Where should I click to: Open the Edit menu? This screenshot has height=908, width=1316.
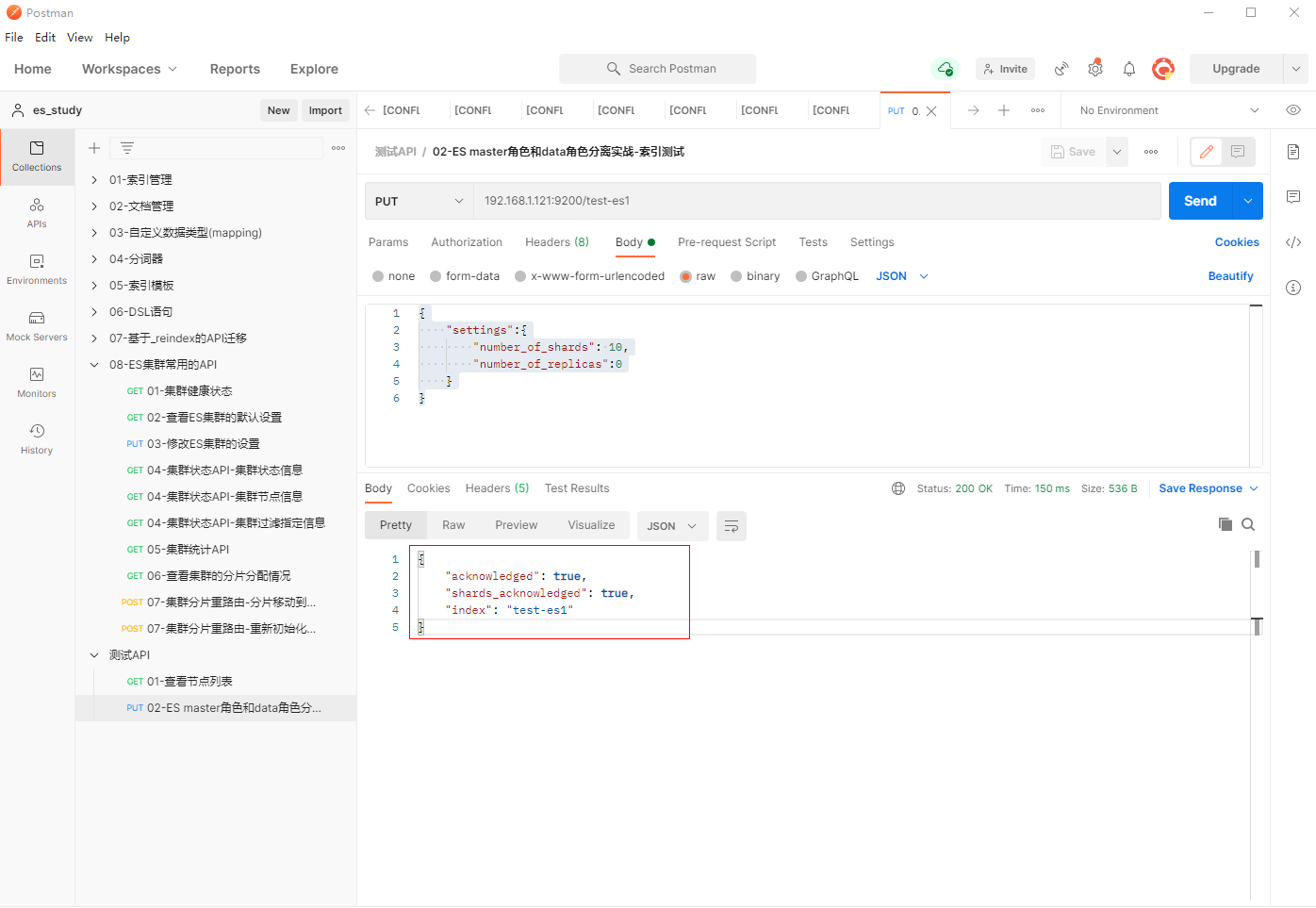tap(45, 38)
